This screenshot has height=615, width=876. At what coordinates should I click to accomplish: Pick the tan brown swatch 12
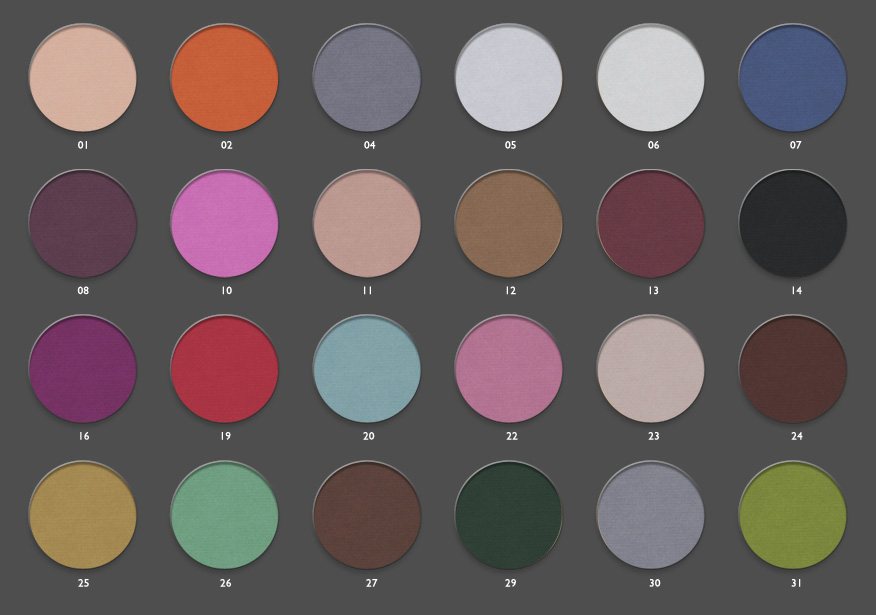click(509, 224)
